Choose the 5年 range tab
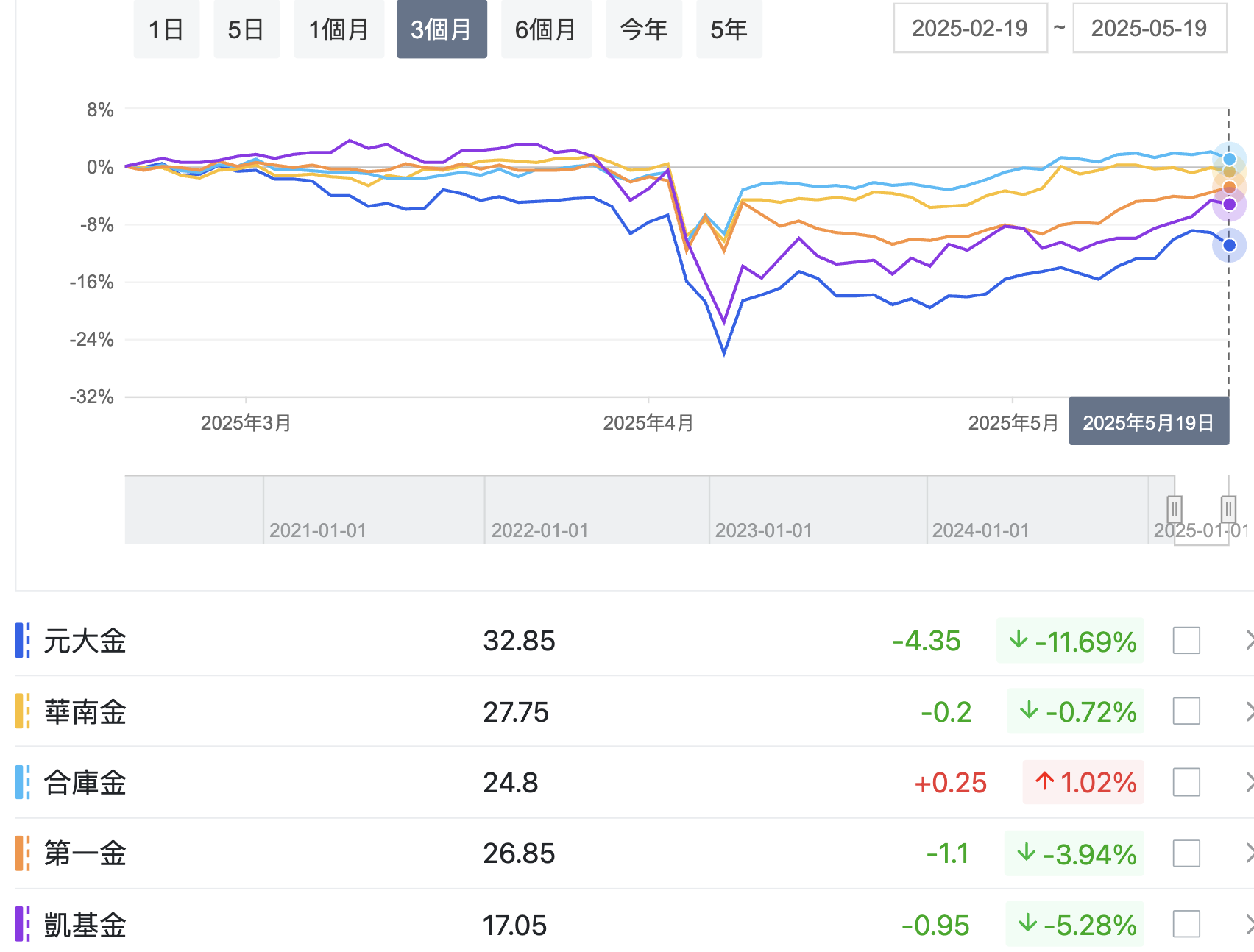The height and width of the screenshot is (952, 1254). (x=729, y=29)
